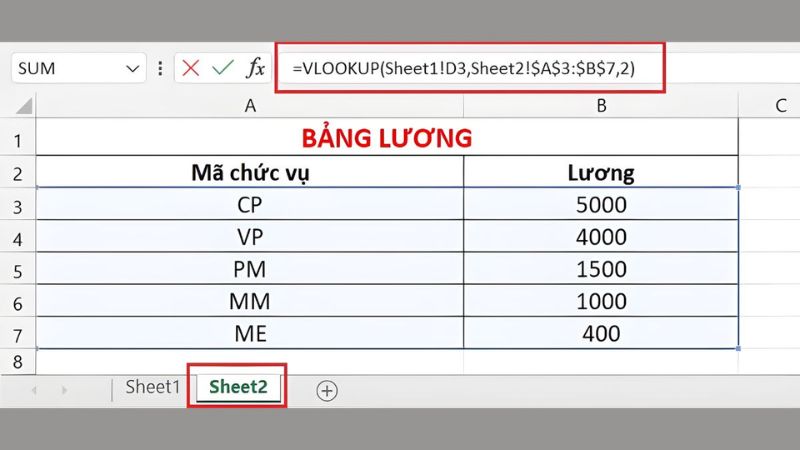This screenshot has width=800, height=450.
Task: Select the cell containing ME
Action: pyautogui.click(x=250, y=333)
